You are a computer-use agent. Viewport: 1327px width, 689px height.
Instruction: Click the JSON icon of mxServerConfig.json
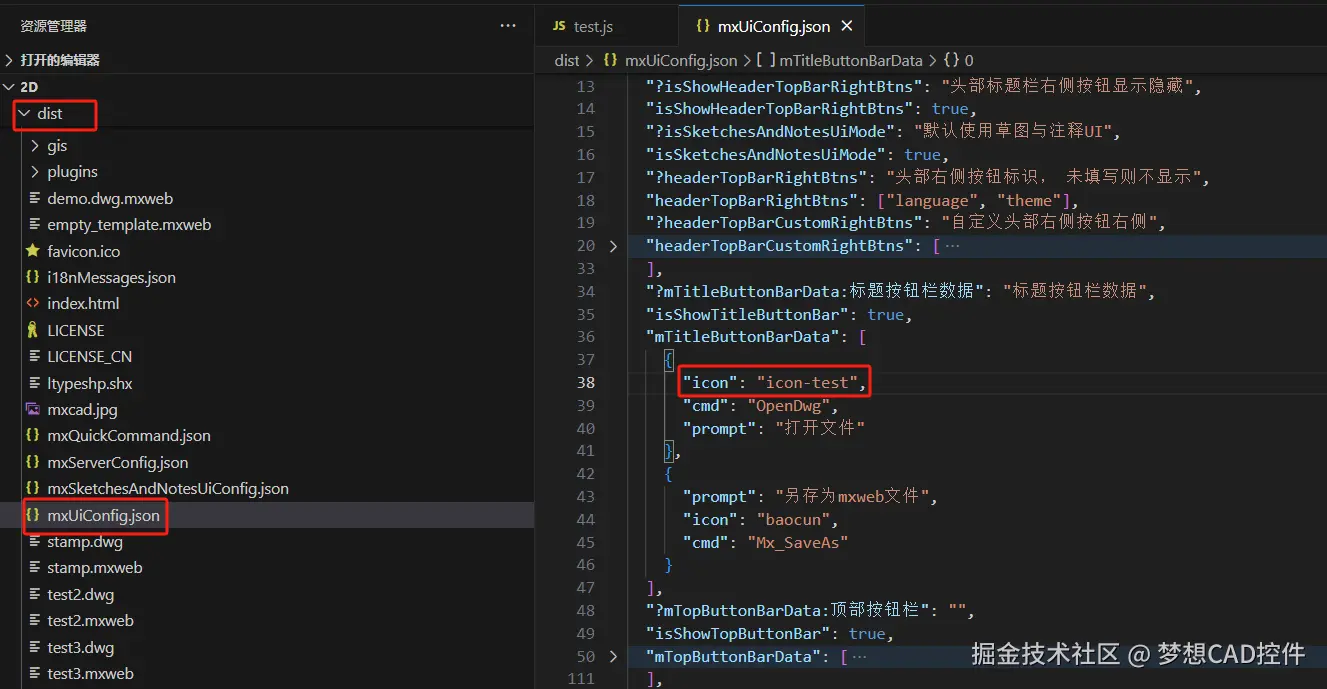(x=32, y=463)
